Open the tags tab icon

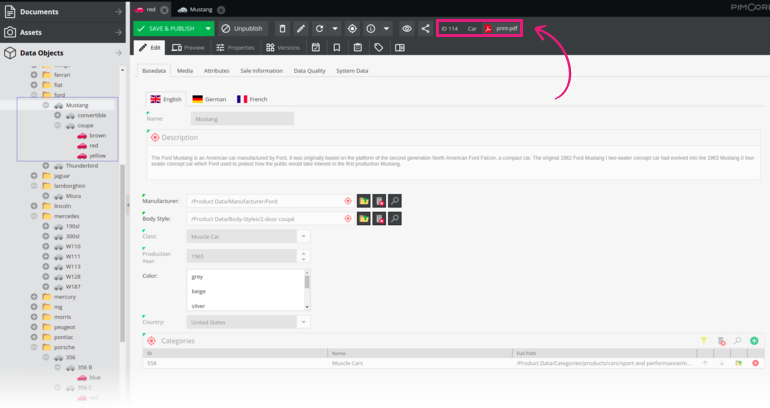379,48
